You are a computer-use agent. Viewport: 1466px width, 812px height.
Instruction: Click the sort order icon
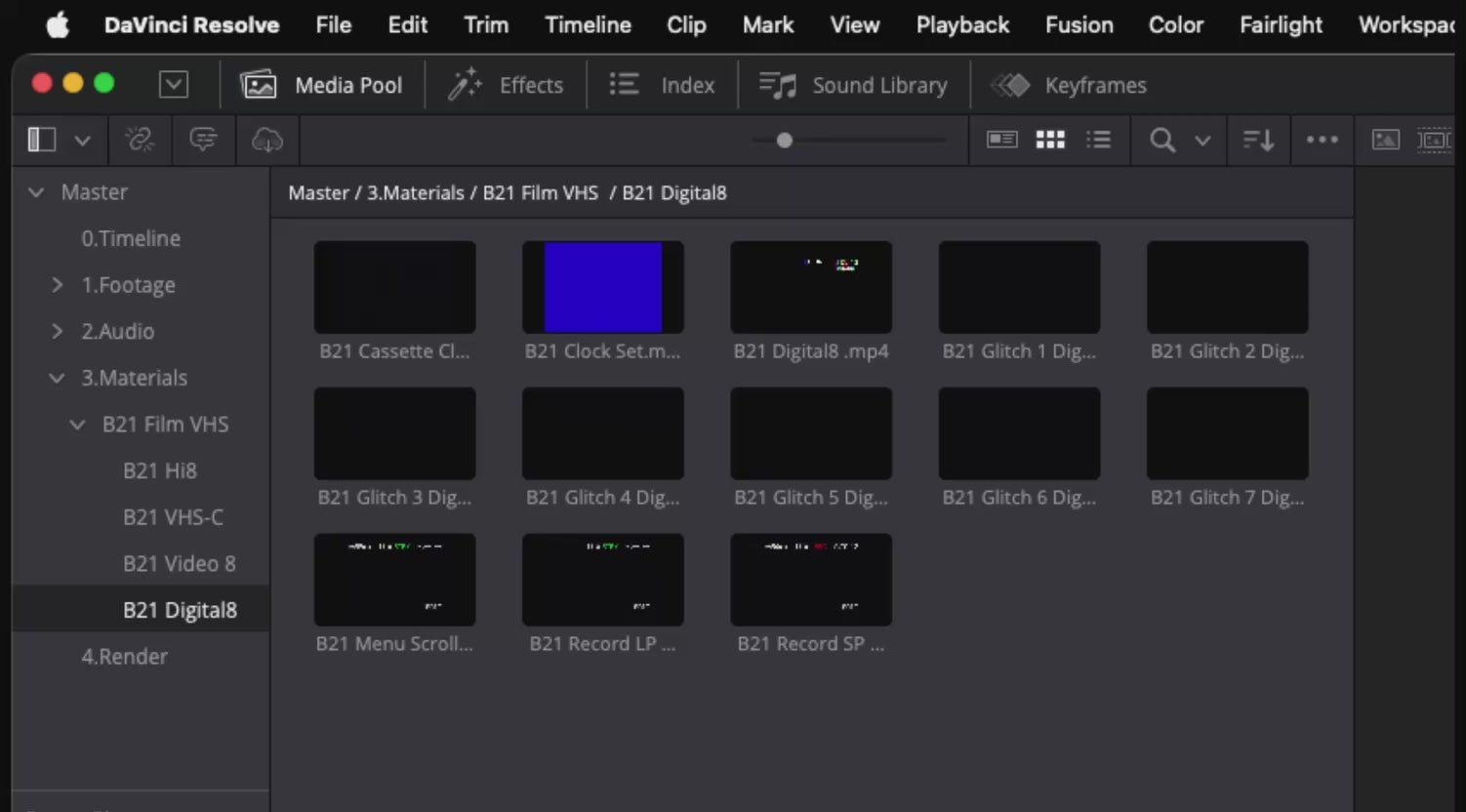[x=1258, y=141]
